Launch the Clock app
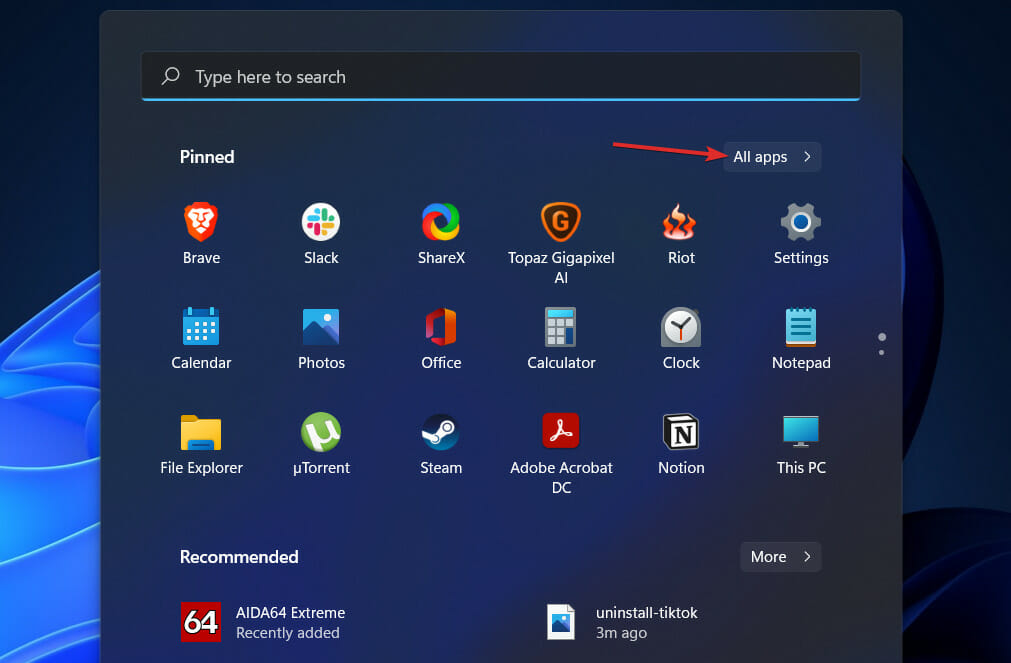Viewport: 1011px width, 663px height. click(x=681, y=339)
